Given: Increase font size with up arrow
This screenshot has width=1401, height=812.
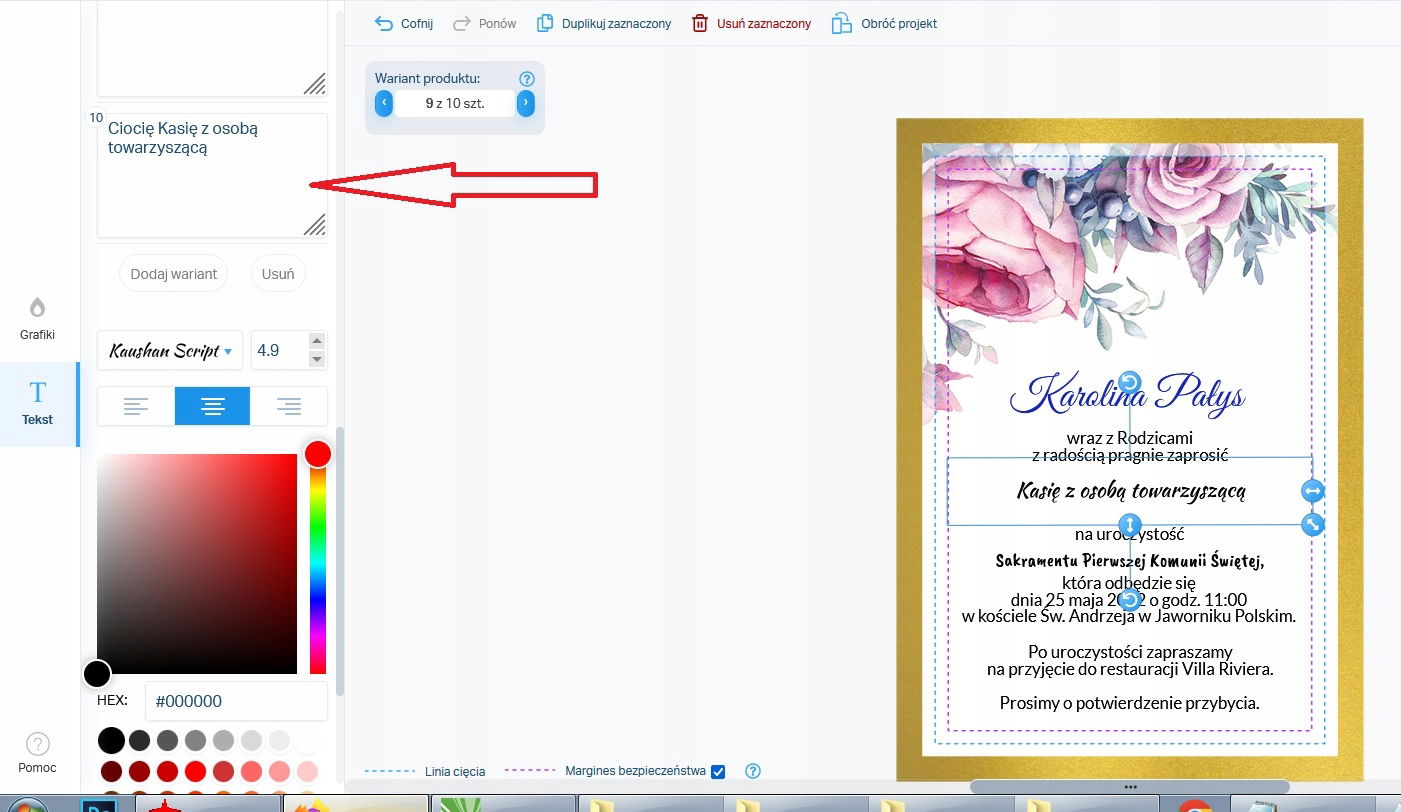Looking at the screenshot, I should [317, 342].
